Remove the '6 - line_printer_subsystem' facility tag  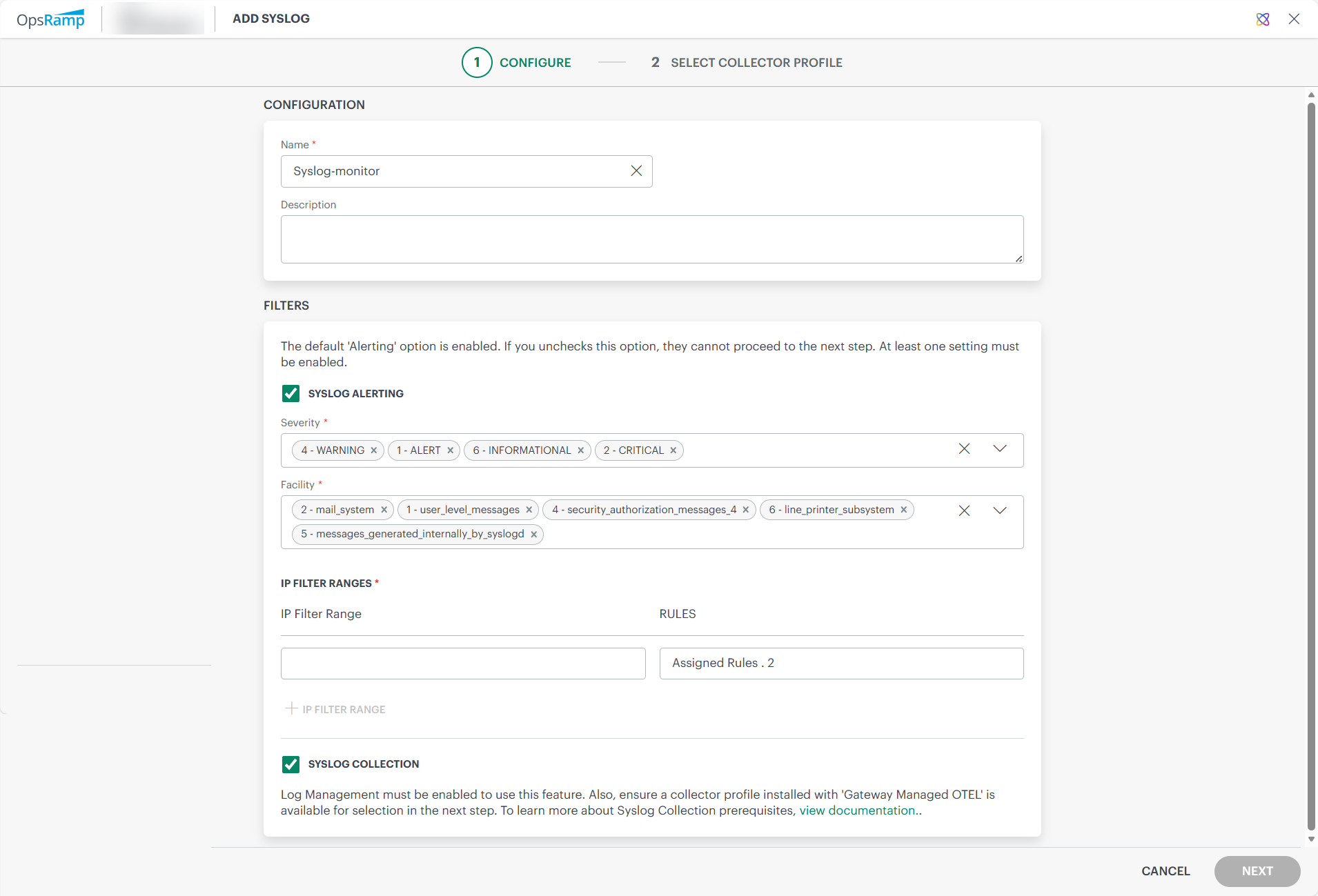(904, 510)
